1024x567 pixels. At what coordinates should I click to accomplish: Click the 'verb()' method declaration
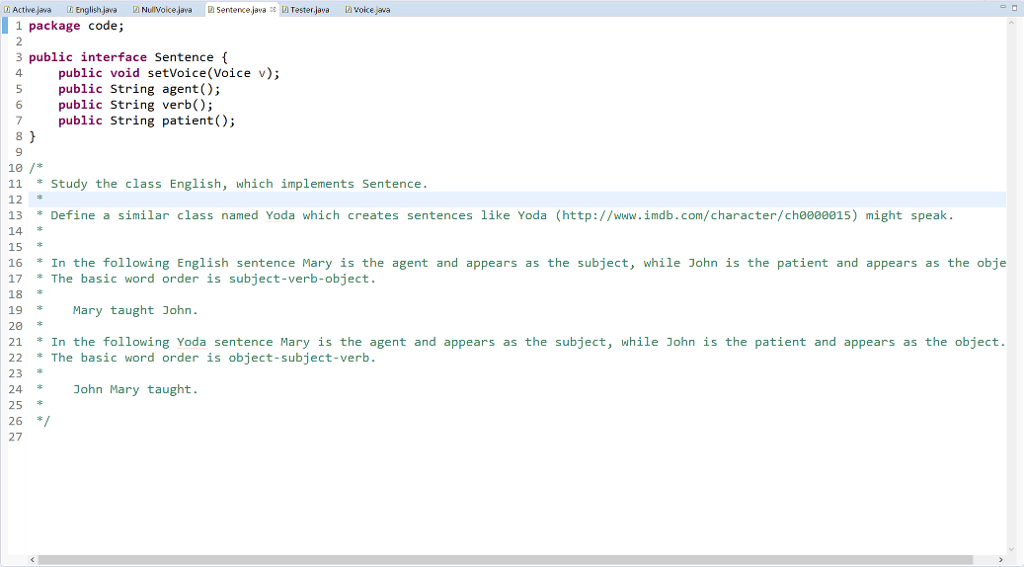pos(187,105)
